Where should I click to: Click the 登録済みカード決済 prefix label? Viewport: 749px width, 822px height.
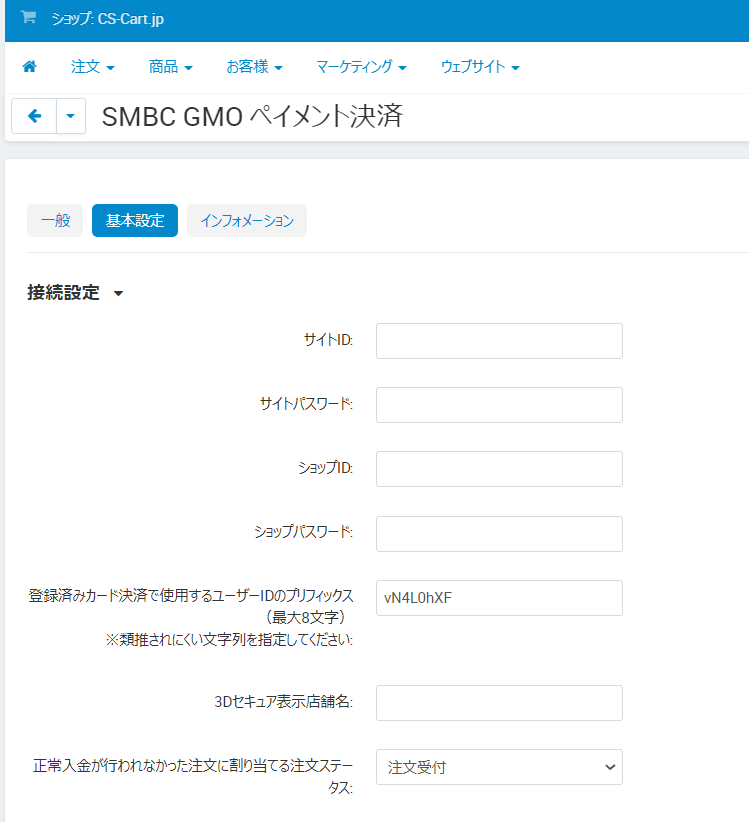[191, 618]
